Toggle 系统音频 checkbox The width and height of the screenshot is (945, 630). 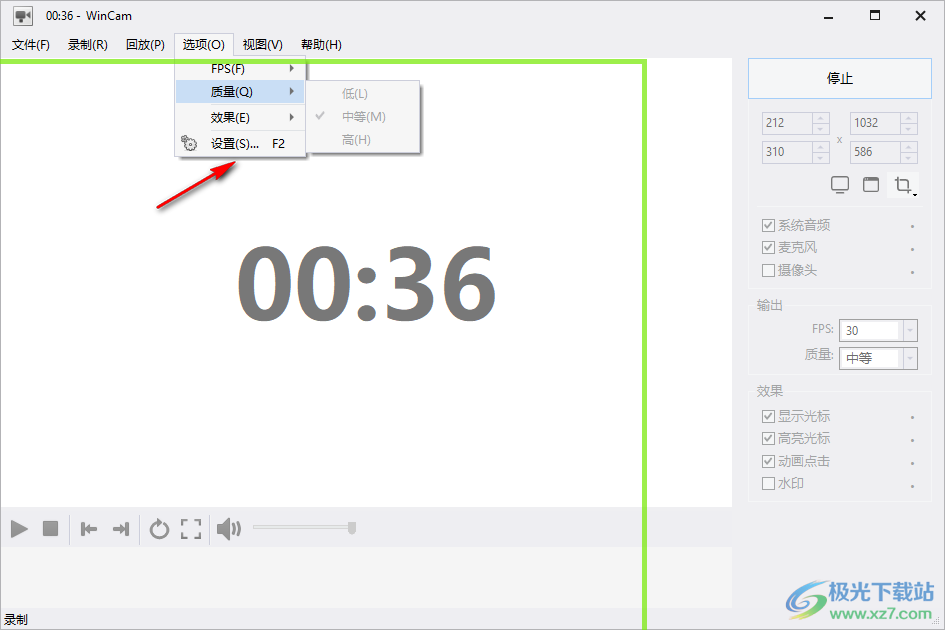[x=768, y=225]
